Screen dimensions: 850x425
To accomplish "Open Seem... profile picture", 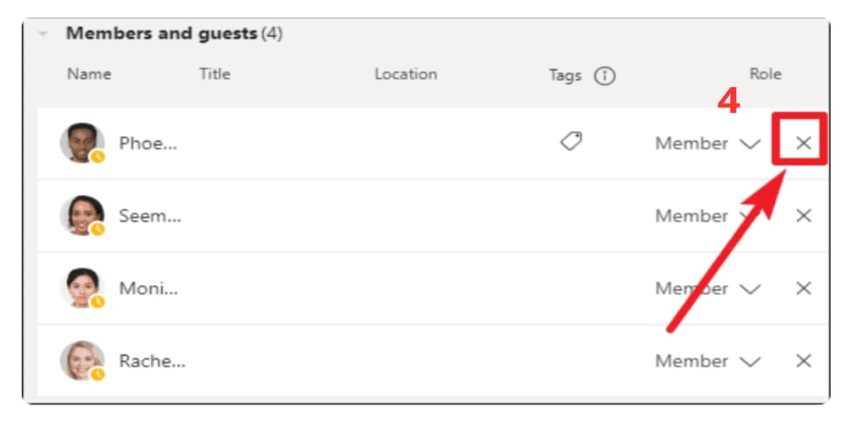I will click(x=81, y=215).
